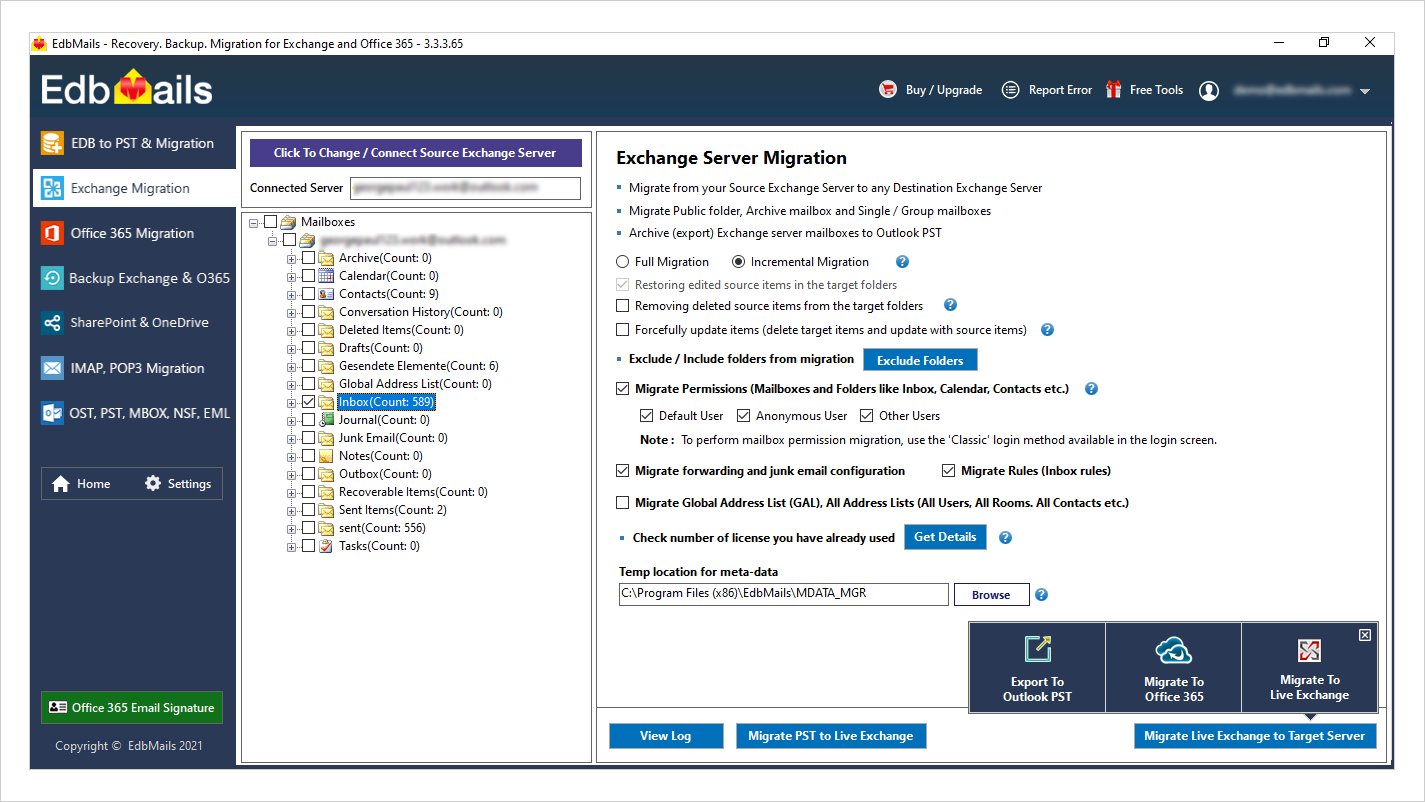Viewport: 1425px width, 802px height.
Task: Click the Migrate To Office 365 cloud icon
Action: [1174, 650]
